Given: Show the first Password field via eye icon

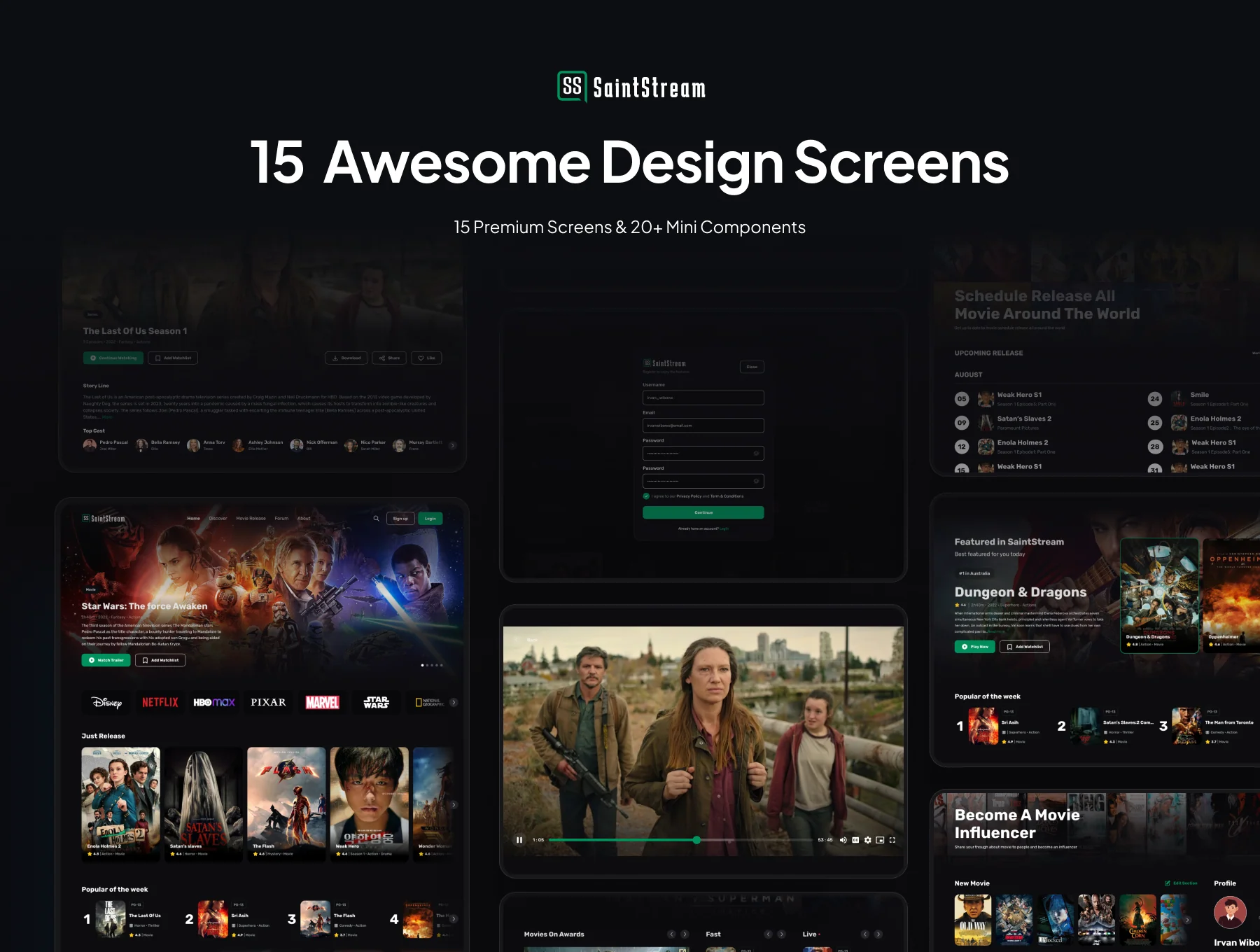Looking at the screenshot, I should click(x=756, y=454).
